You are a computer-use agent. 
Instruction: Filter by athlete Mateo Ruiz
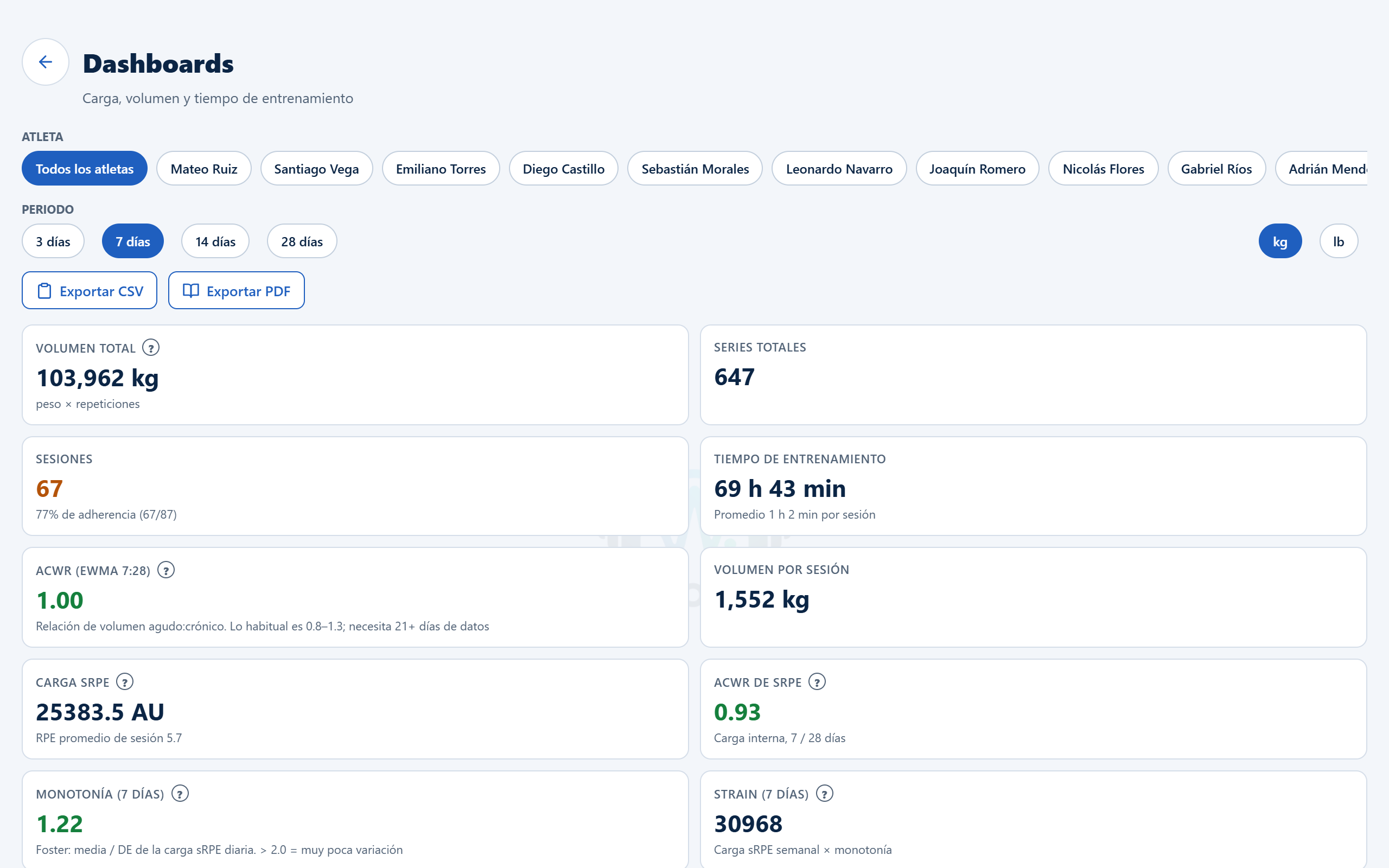(x=204, y=169)
